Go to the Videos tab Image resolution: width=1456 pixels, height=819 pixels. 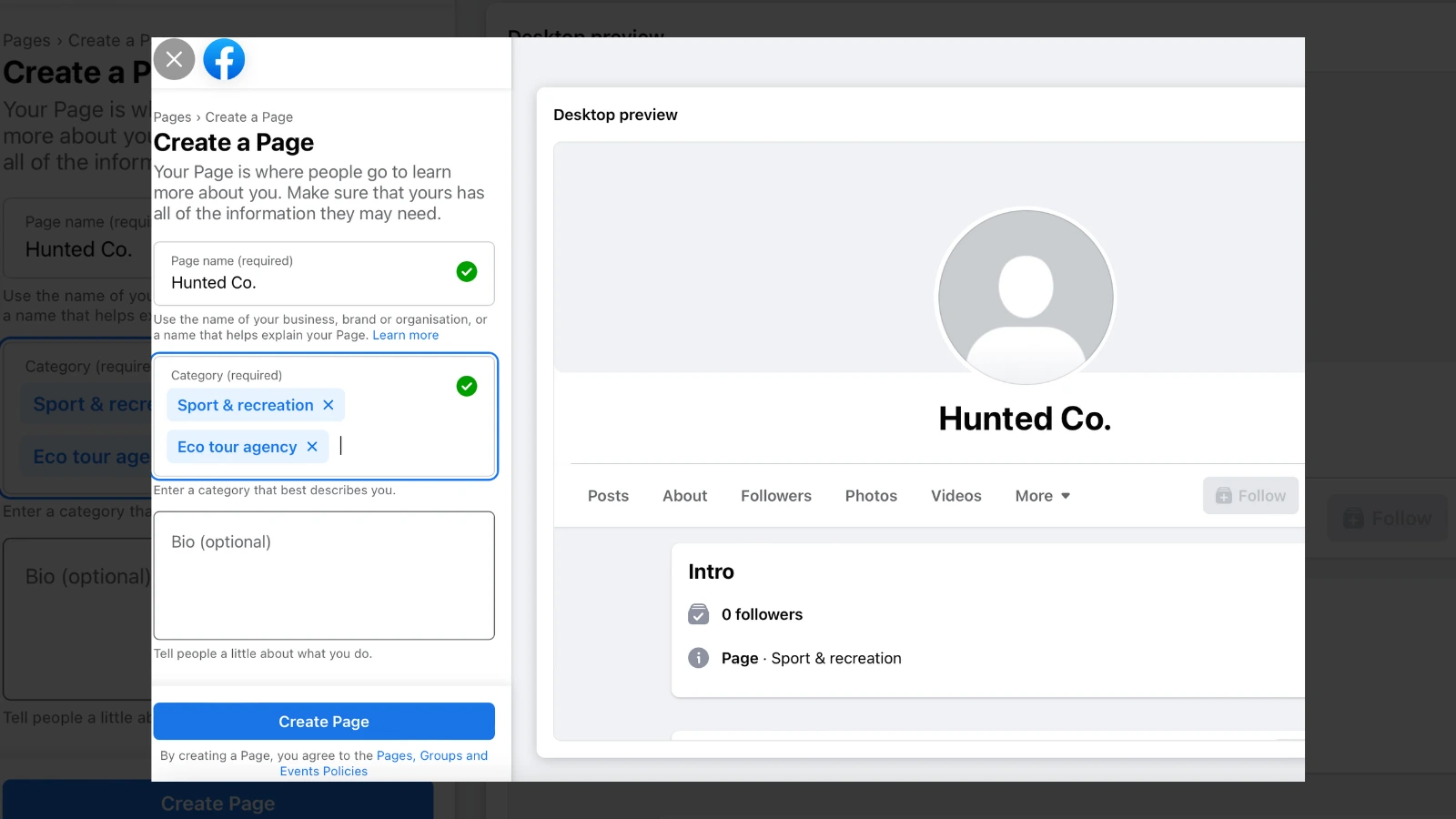pyautogui.click(x=955, y=496)
